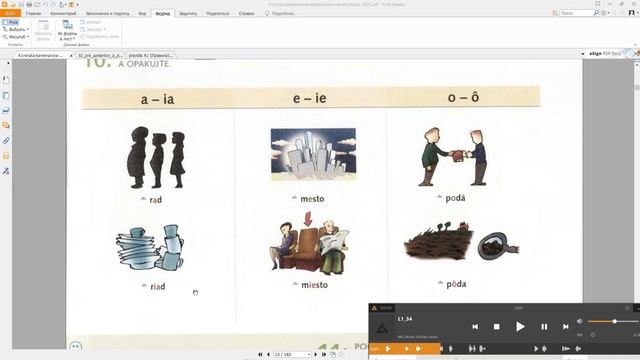Play audio for the word riad
The height and width of the screenshot is (360, 640).
144,285
